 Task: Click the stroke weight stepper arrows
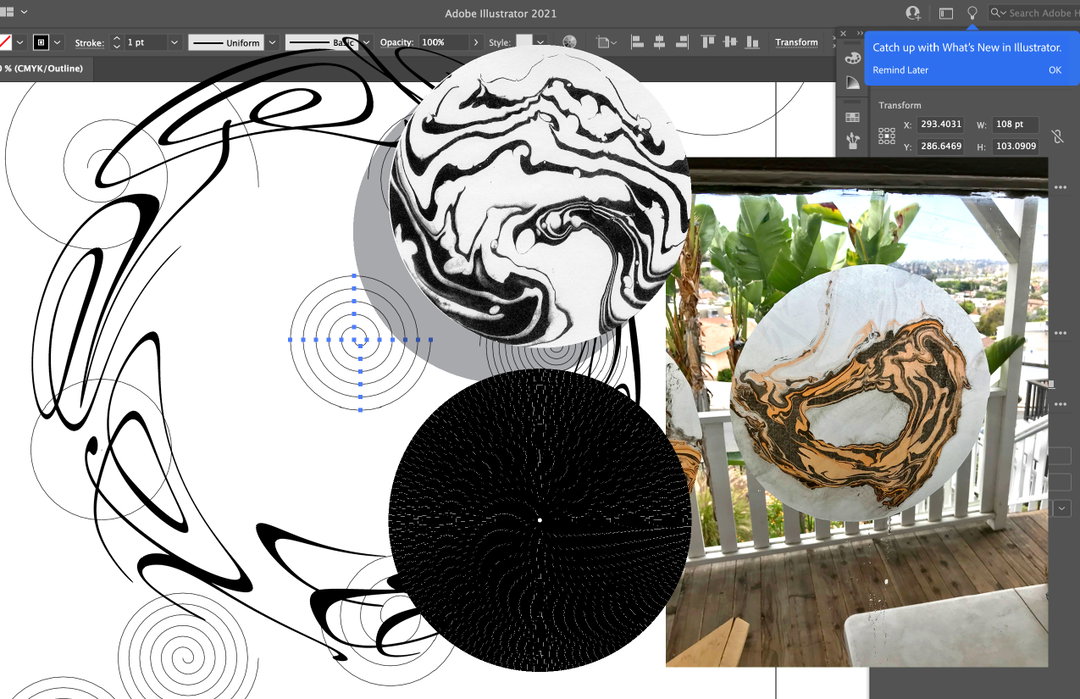coord(116,42)
